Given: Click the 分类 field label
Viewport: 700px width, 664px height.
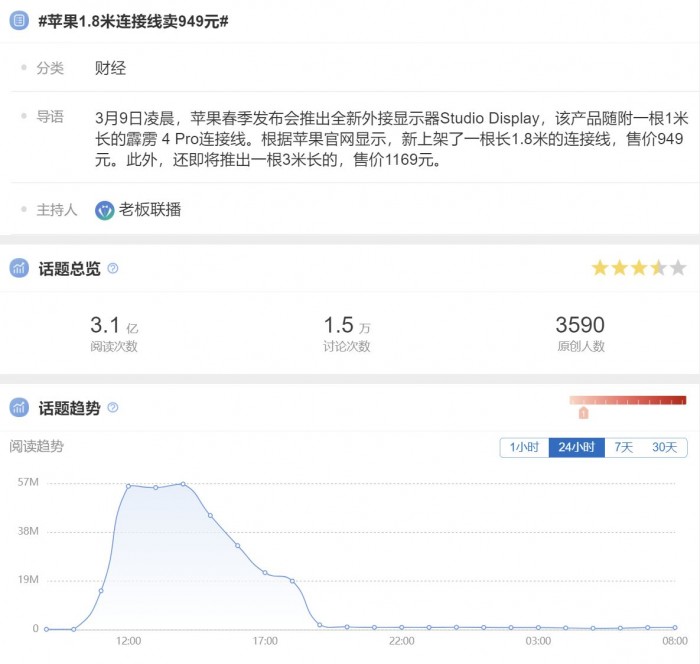Looking at the screenshot, I should click(50, 68).
